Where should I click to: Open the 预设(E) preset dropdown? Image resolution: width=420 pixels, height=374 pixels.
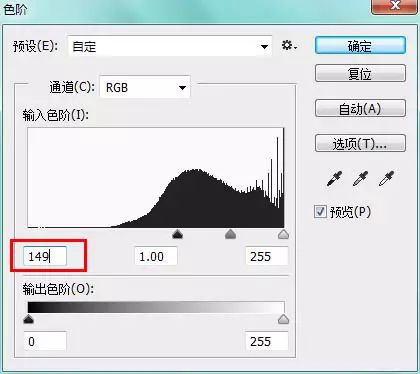170,46
